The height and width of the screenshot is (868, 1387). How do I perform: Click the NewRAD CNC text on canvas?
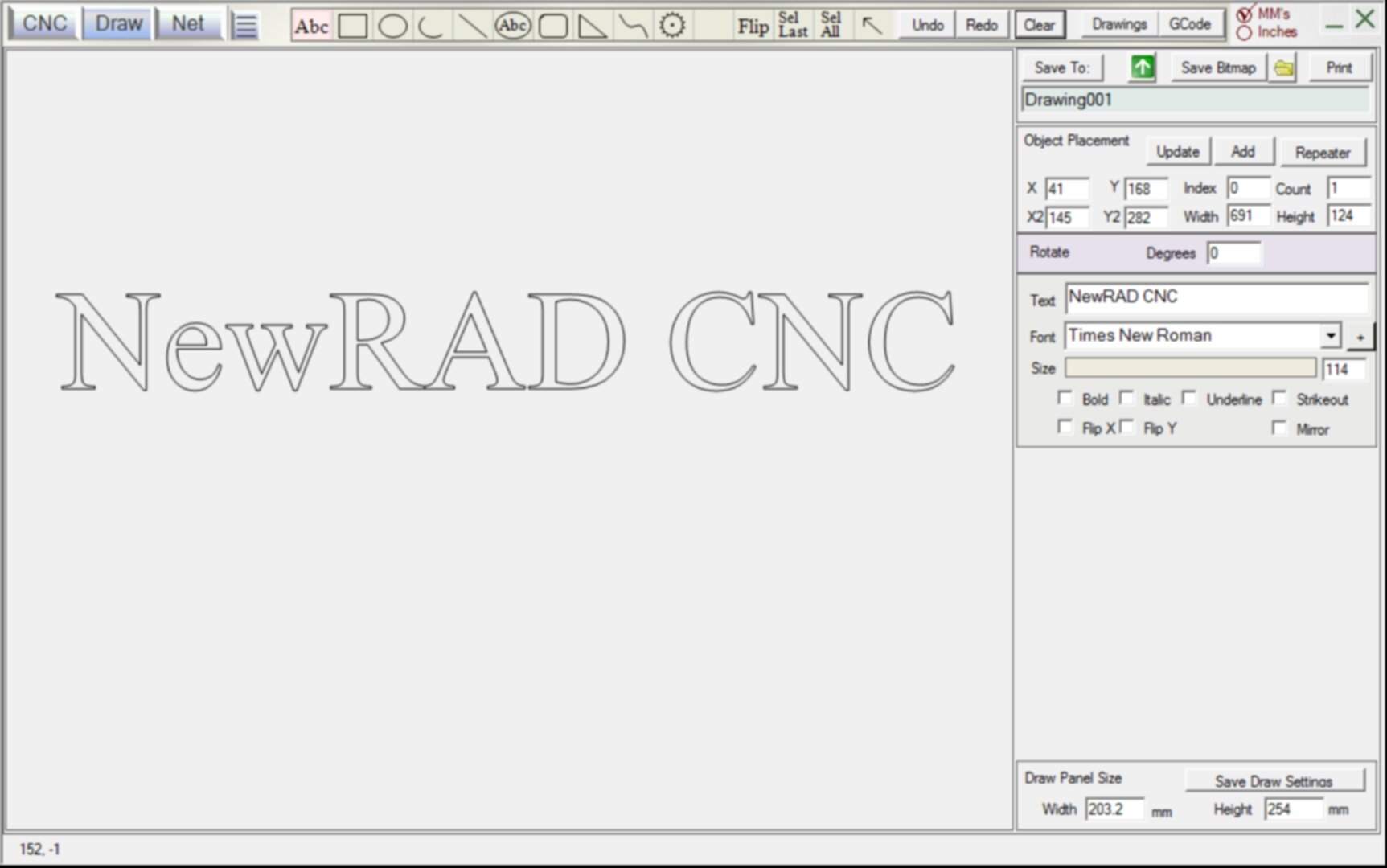click(506, 341)
